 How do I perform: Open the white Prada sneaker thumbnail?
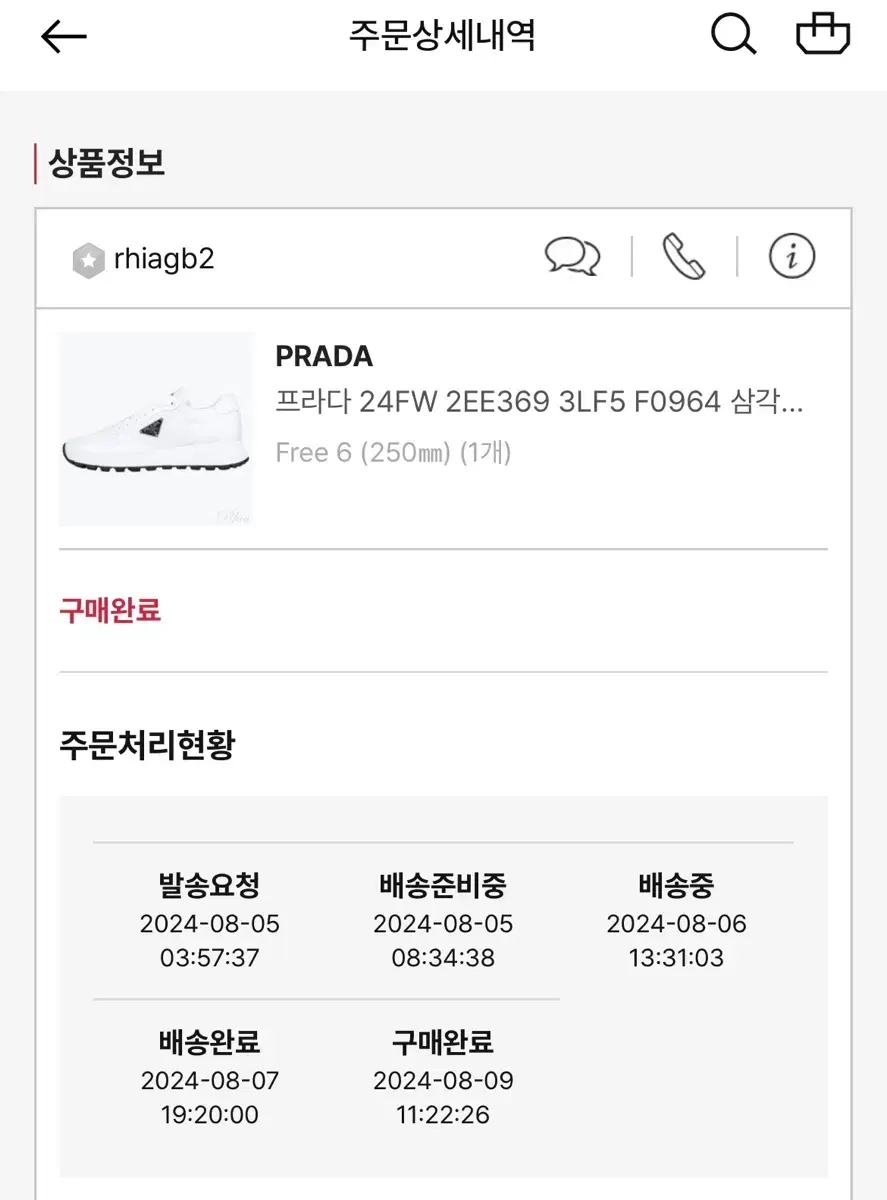coord(156,429)
